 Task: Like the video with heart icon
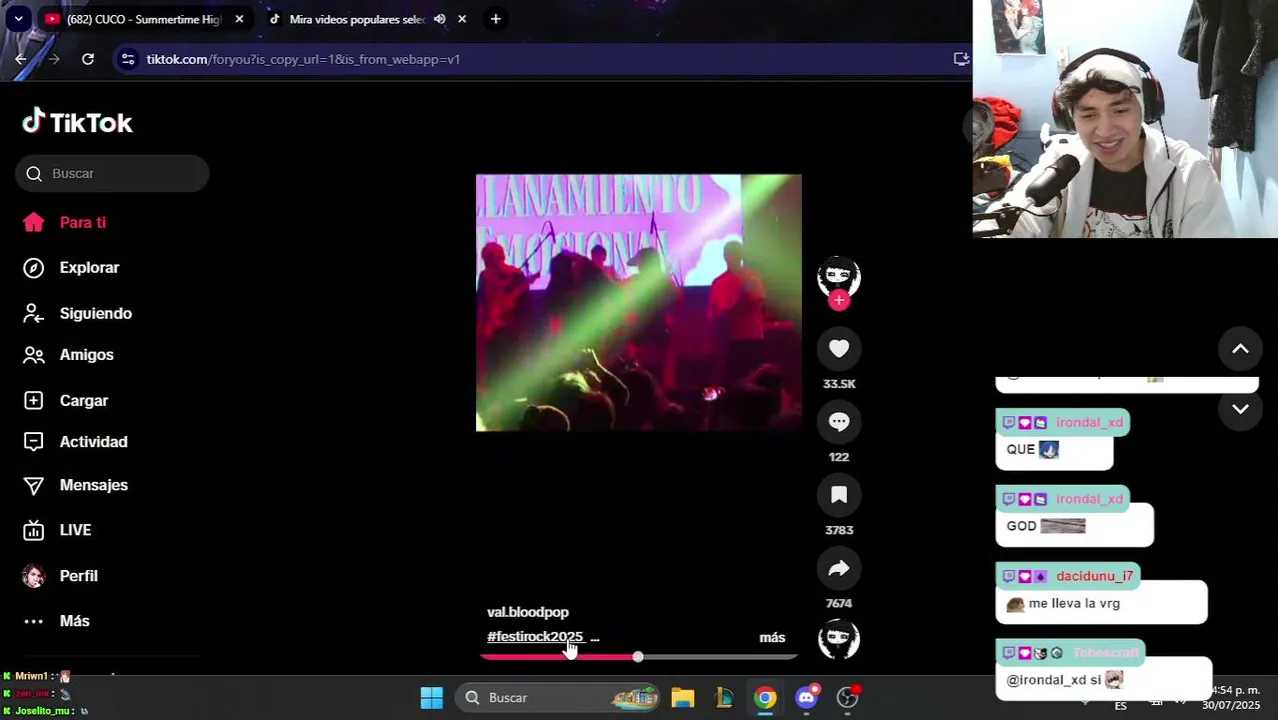tap(839, 348)
